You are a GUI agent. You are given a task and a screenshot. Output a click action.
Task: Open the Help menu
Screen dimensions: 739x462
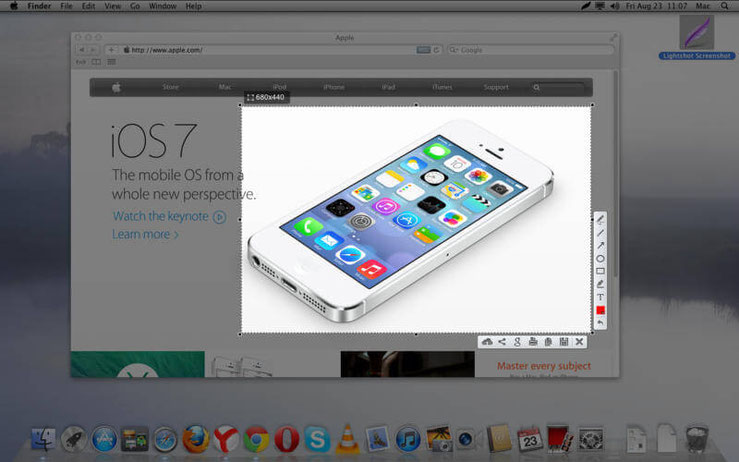194,6
